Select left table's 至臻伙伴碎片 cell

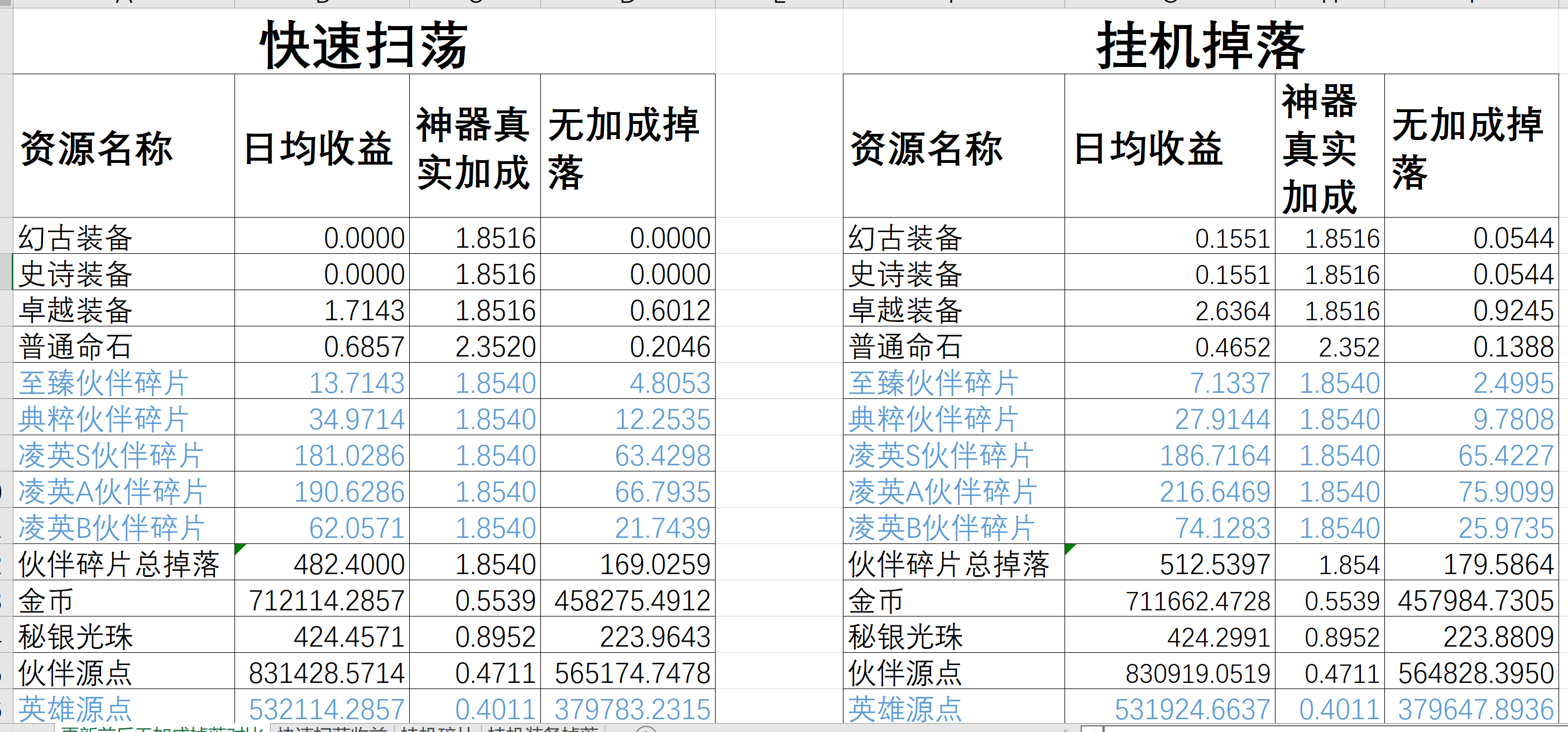pyautogui.click(x=123, y=382)
